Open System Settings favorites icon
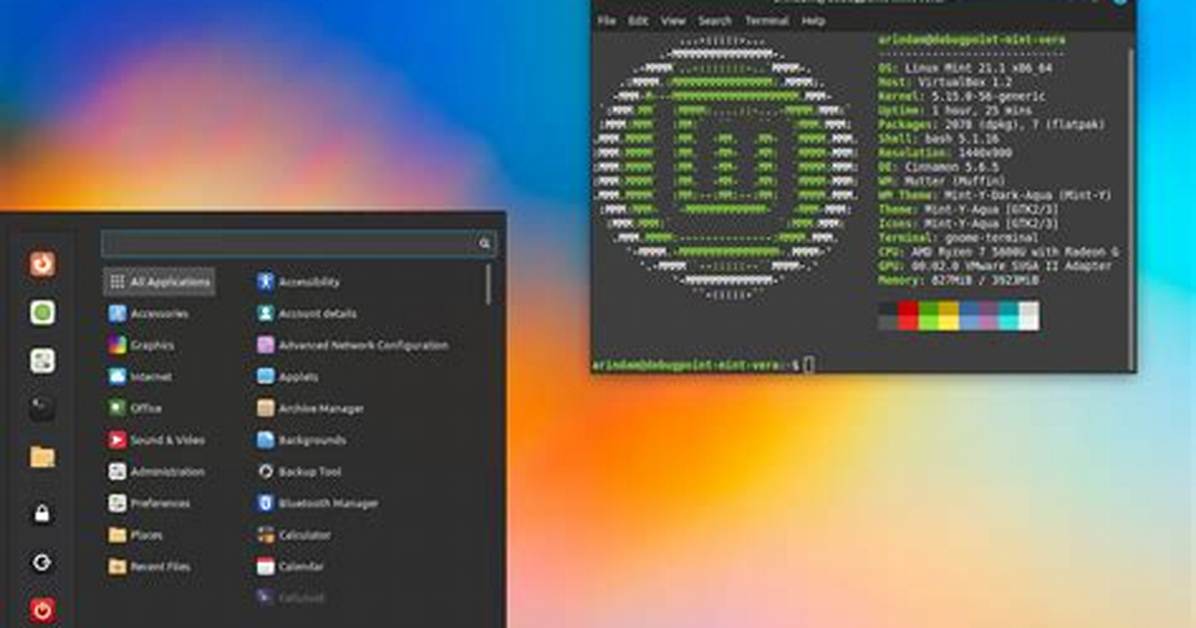Image resolution: width=1196 pixels, height=628 pixels. coord(42,360)
